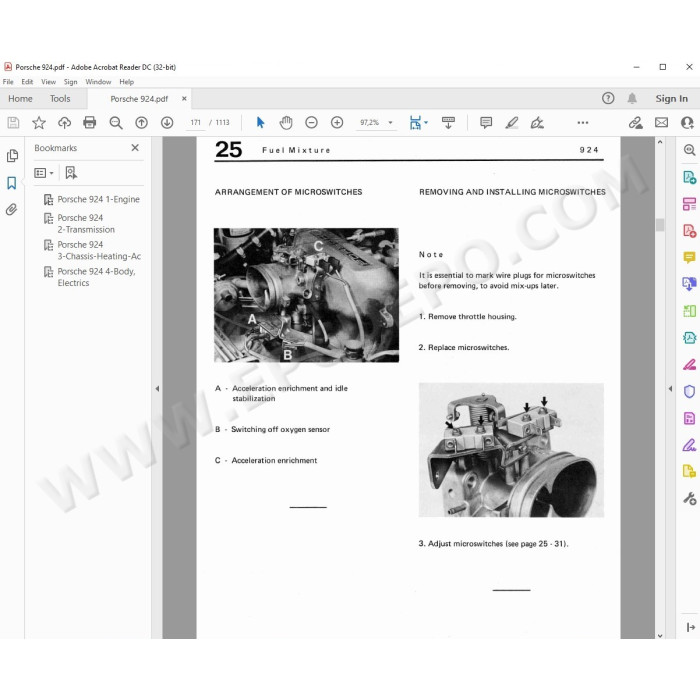Open the find text magnifier
The image size is (700, 700).
116,122
